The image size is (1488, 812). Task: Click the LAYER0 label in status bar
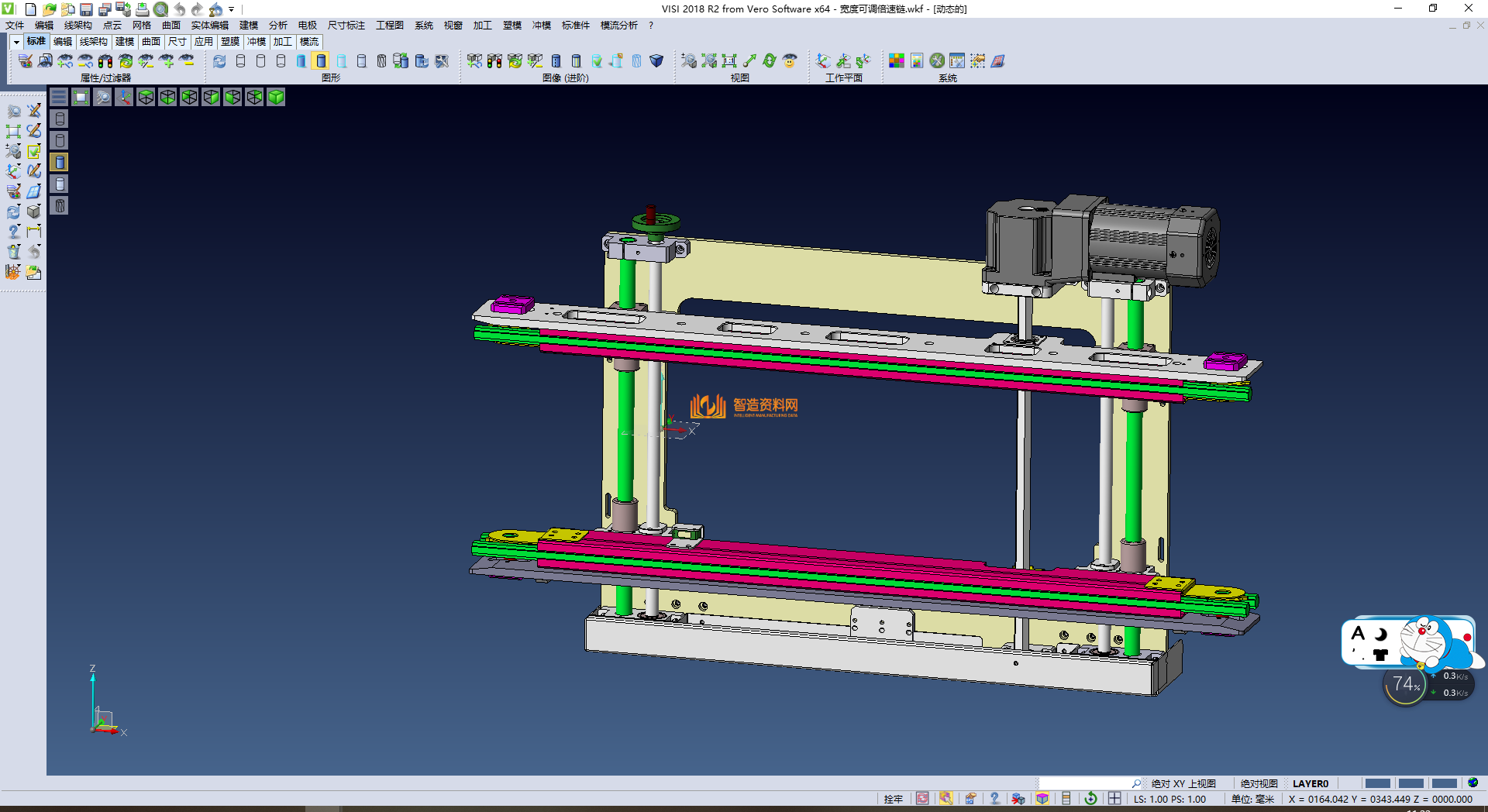(x=1310, y=783)
